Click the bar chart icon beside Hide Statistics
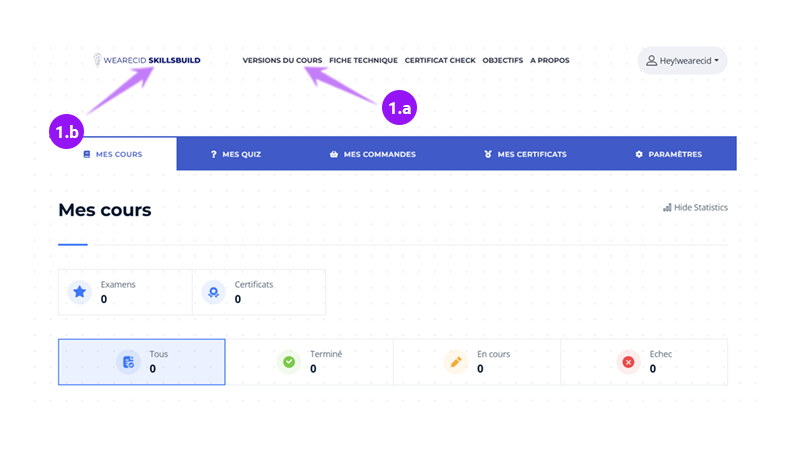 click(x=667, y=208)
